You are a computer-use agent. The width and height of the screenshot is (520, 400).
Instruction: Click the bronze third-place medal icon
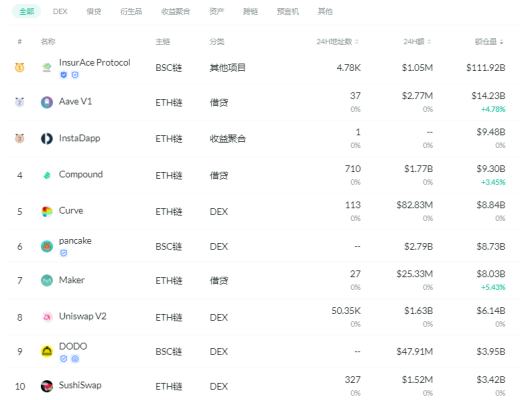20,138
